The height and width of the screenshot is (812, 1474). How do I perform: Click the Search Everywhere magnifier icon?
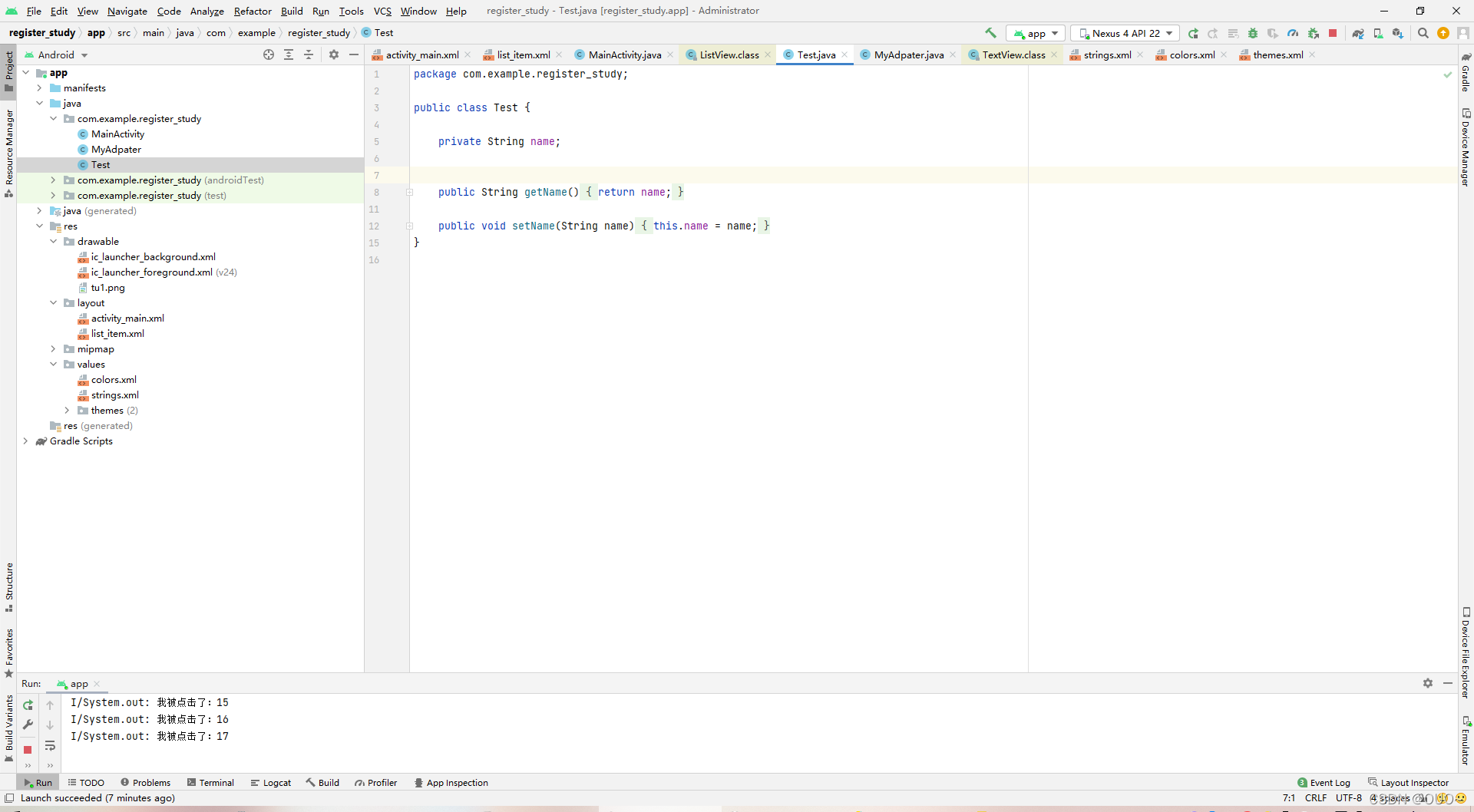[x=1423, y=33]
